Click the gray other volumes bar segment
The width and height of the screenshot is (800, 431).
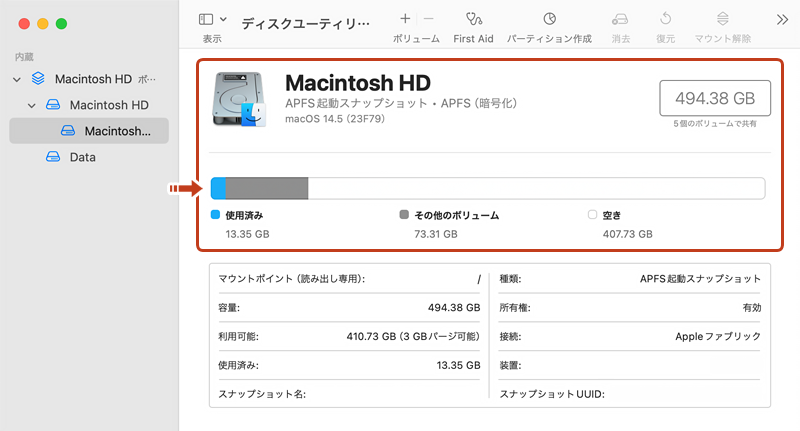pos(267,188)
